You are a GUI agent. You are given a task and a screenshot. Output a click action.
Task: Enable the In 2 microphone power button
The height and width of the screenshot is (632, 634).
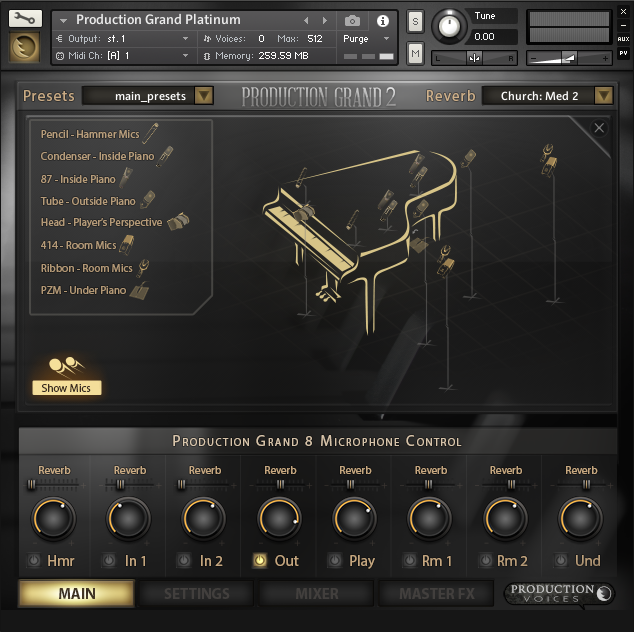point(184,560)
